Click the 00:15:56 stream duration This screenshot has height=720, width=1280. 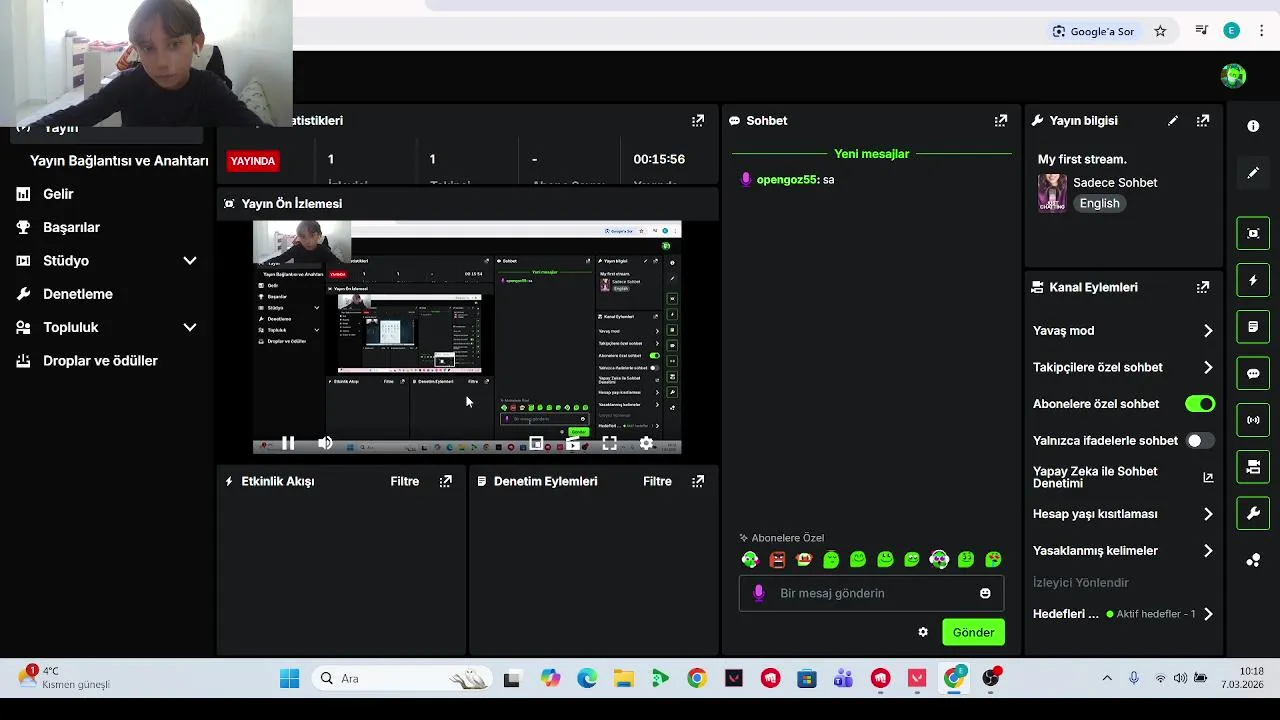coord(659,159)
